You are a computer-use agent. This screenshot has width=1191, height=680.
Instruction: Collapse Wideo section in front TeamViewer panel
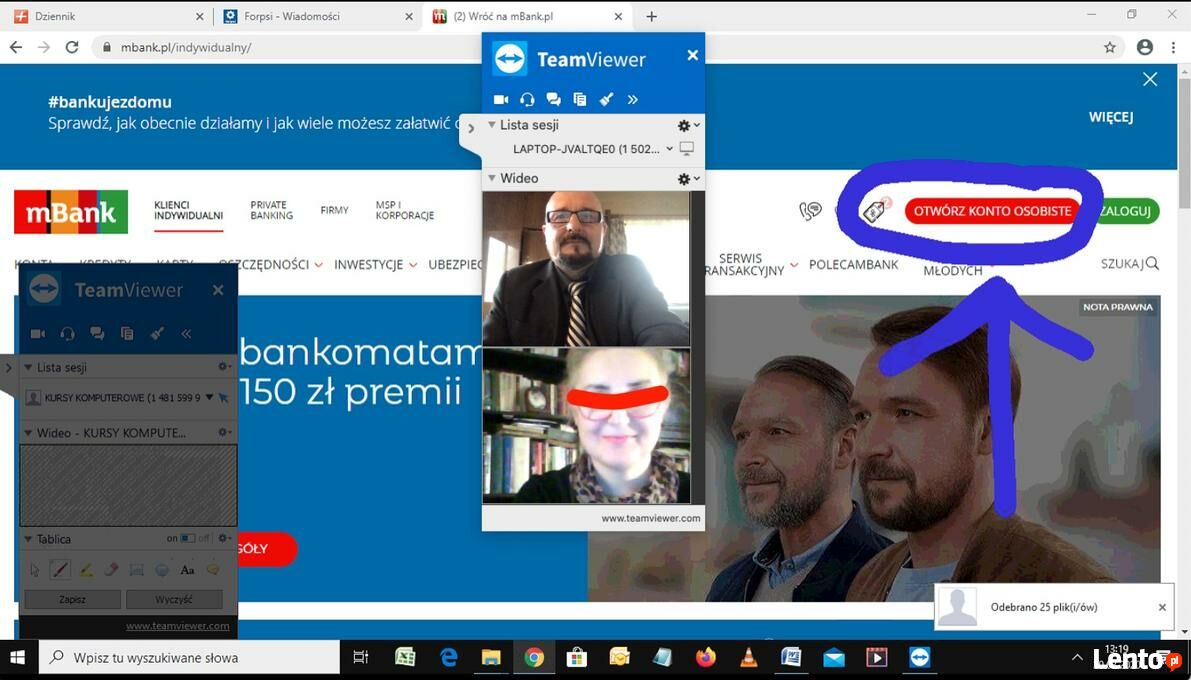coord(491,178)
